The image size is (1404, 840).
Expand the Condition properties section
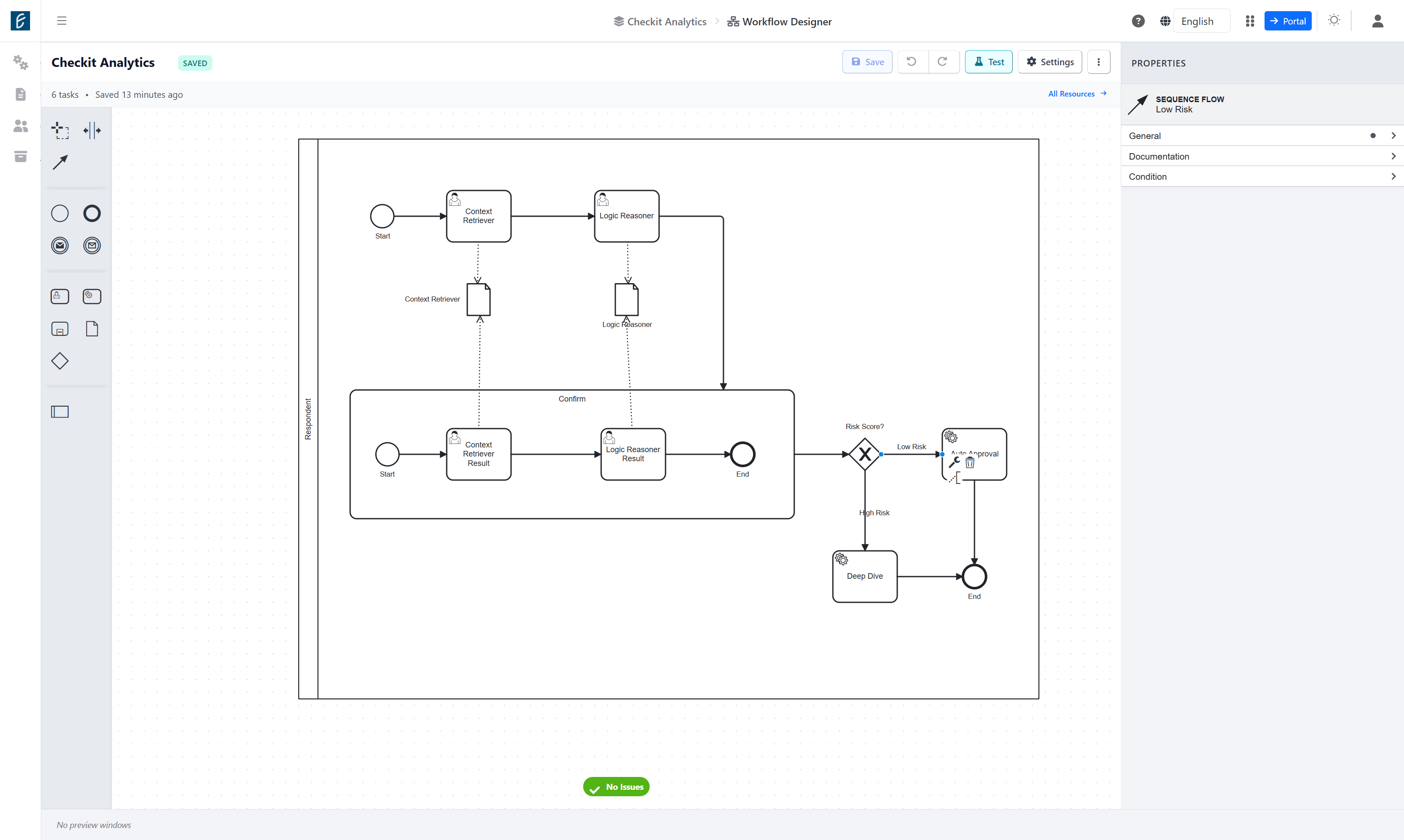[1262, 177]
